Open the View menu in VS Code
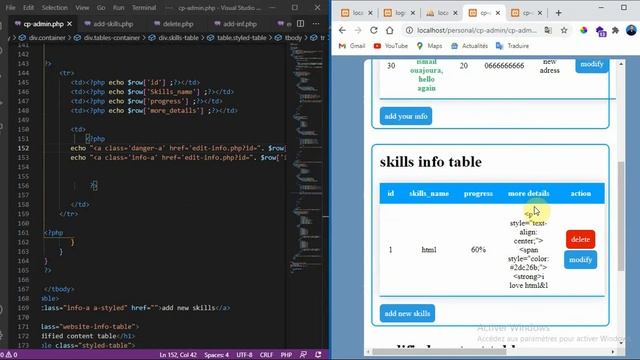The image size is (640, 360). point(82,8)
